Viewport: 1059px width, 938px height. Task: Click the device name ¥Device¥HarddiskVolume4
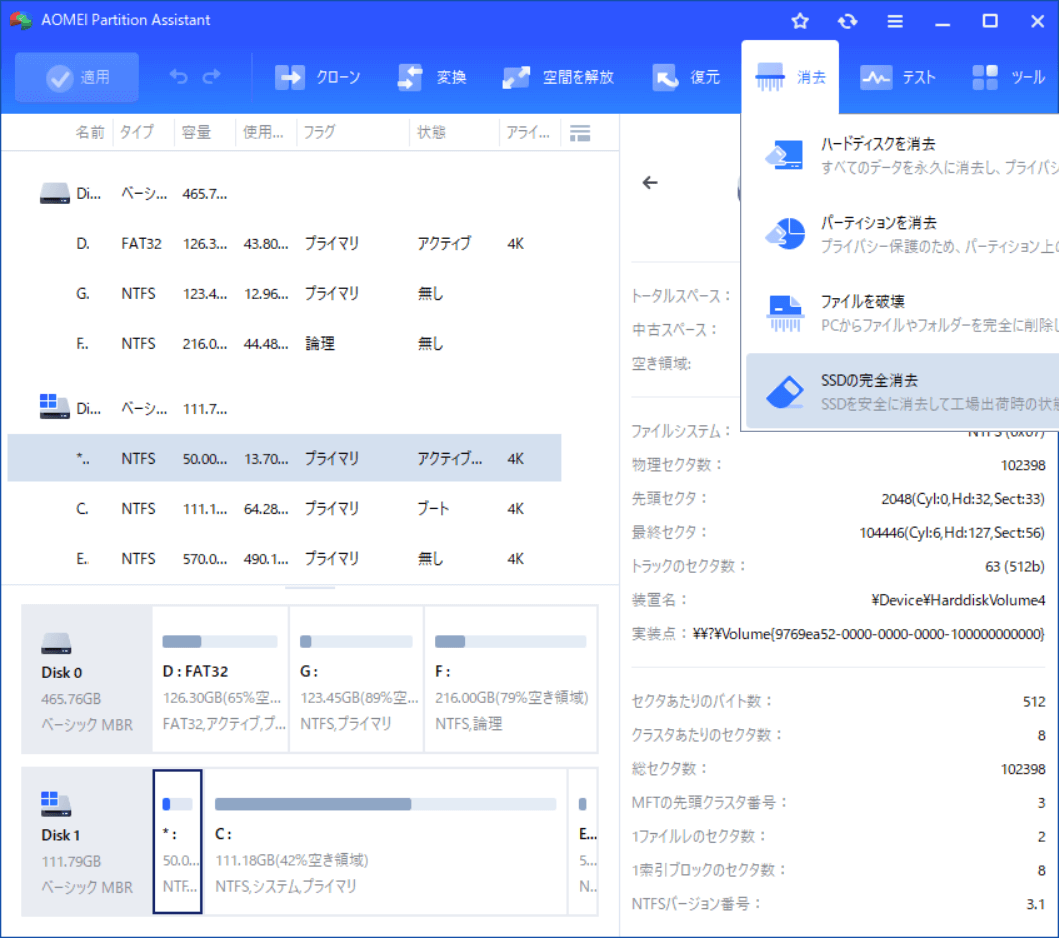pyautogui.click(x=958, y=600)
